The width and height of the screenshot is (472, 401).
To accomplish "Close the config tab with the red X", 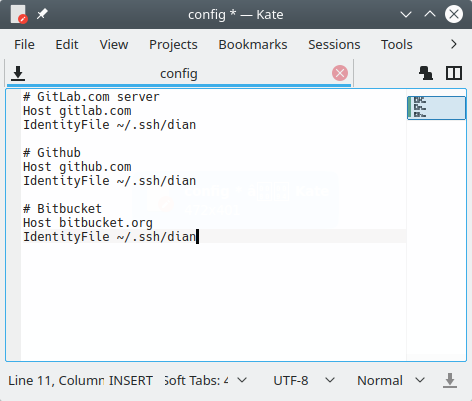I will point(340,73).
